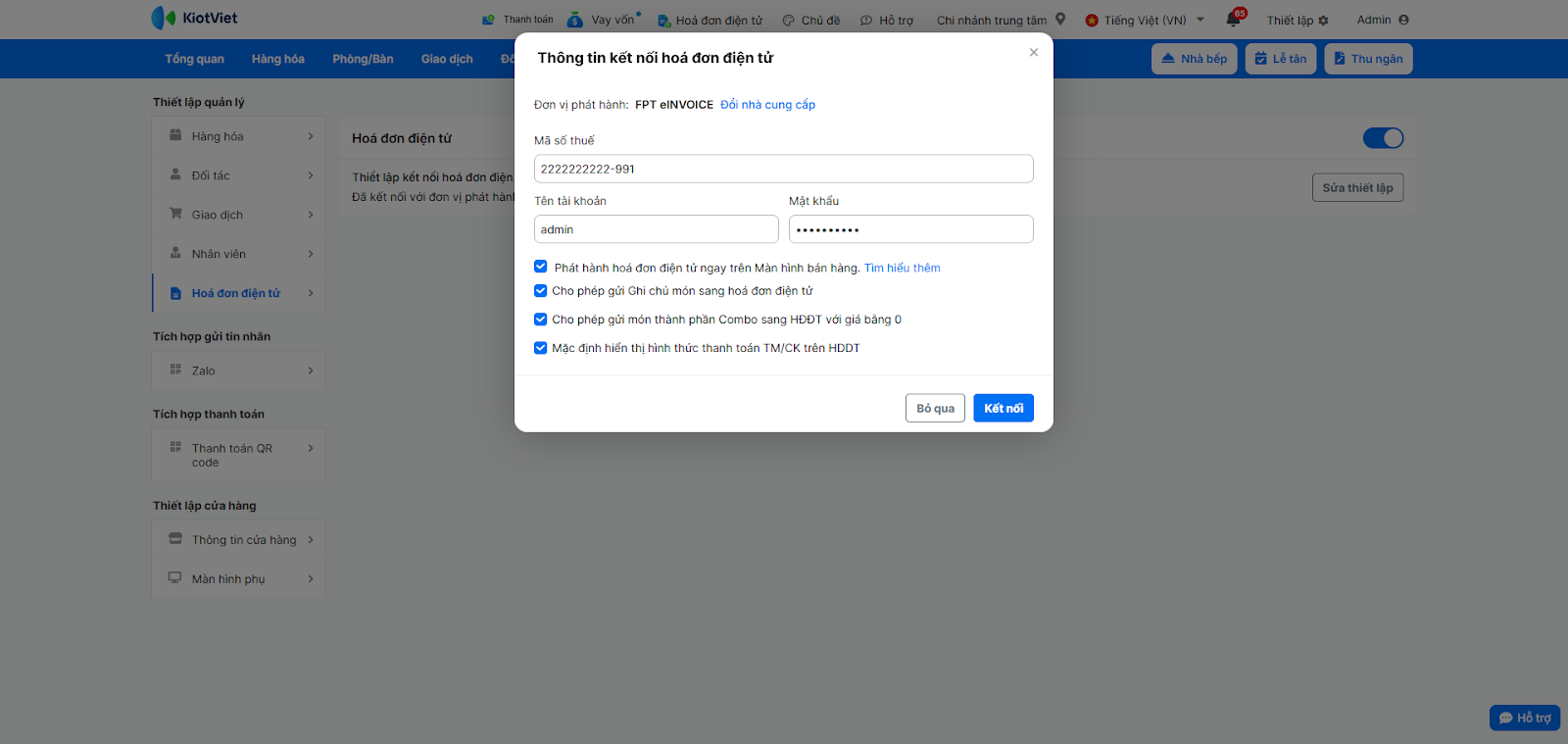Click the Vay vốn money bag icon

[x=575, y=20]
